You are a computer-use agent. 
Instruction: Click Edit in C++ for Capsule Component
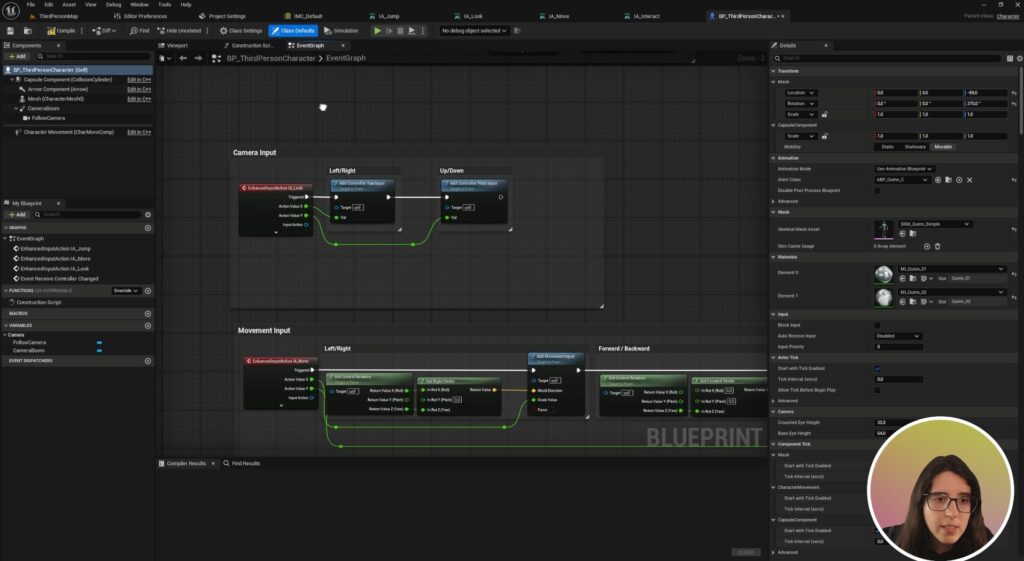pyautogui.click(x=139, y=80)
